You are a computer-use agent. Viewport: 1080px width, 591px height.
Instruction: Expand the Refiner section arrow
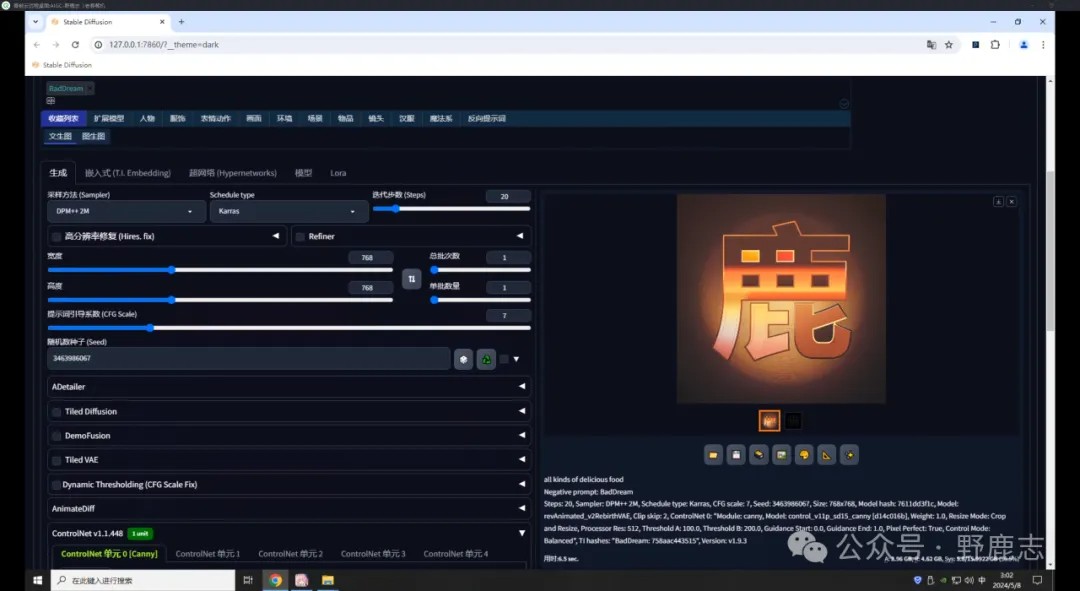click(x=520, y=236)
